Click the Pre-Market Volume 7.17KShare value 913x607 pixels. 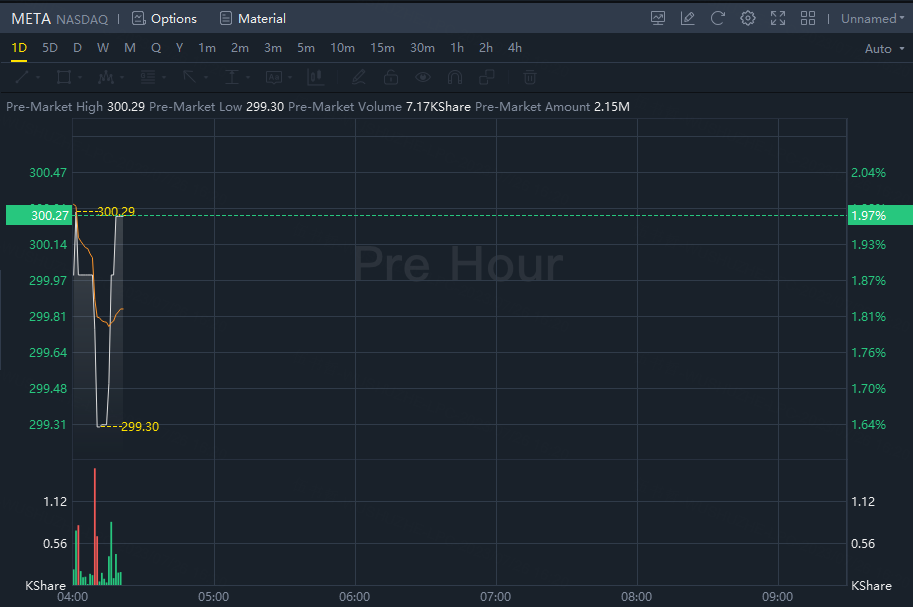438,107
